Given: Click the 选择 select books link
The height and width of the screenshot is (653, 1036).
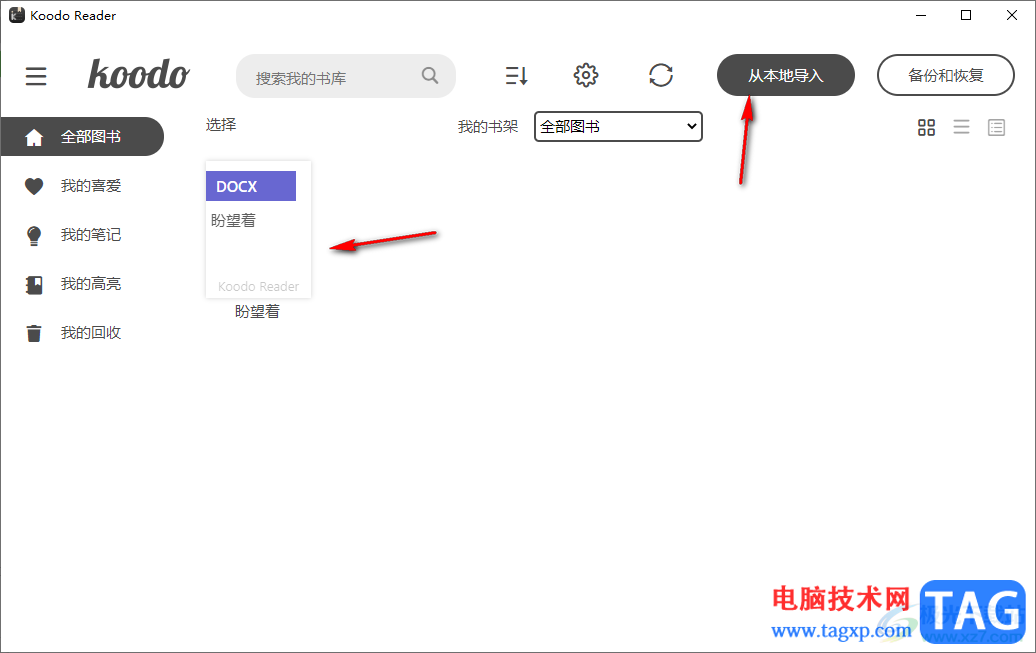Looking at the screenshot, I should coord(221,125).
